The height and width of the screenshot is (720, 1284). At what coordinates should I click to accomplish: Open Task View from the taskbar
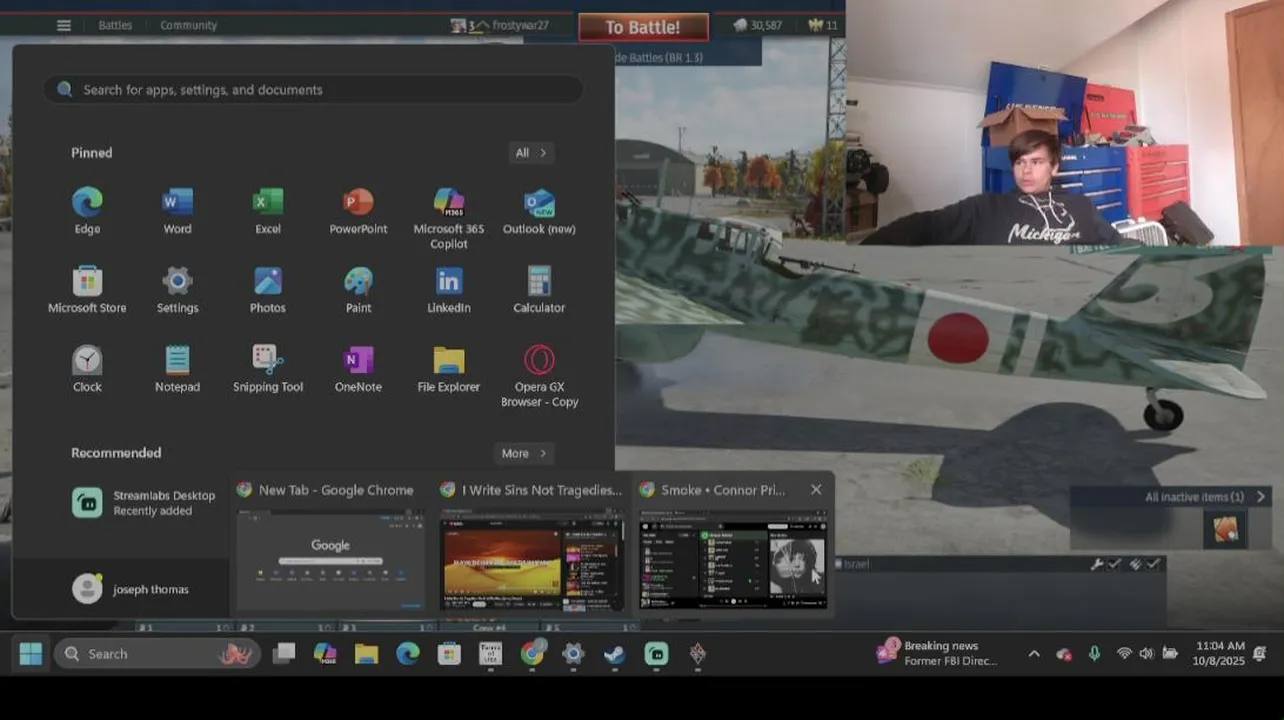click(284, 654)
